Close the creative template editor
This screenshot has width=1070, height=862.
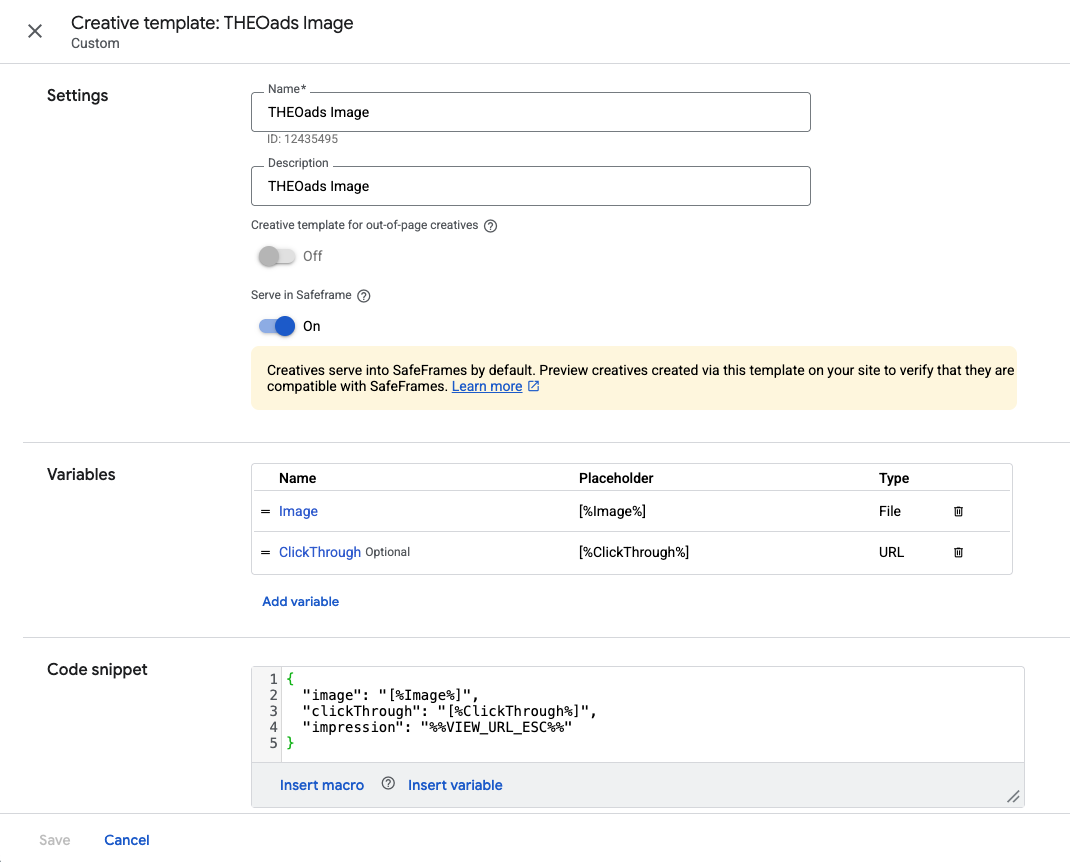click(35, 31)
